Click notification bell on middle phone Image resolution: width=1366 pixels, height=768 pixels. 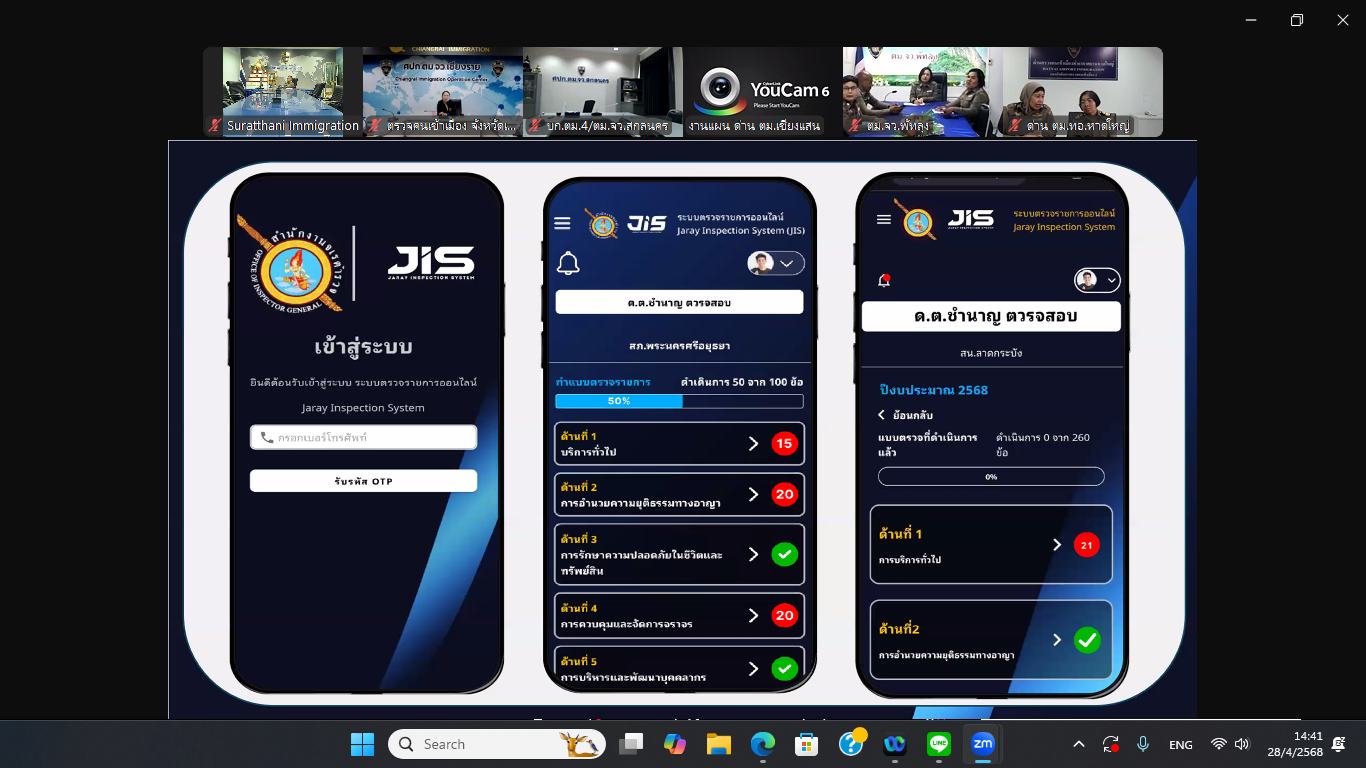(568, 264)
